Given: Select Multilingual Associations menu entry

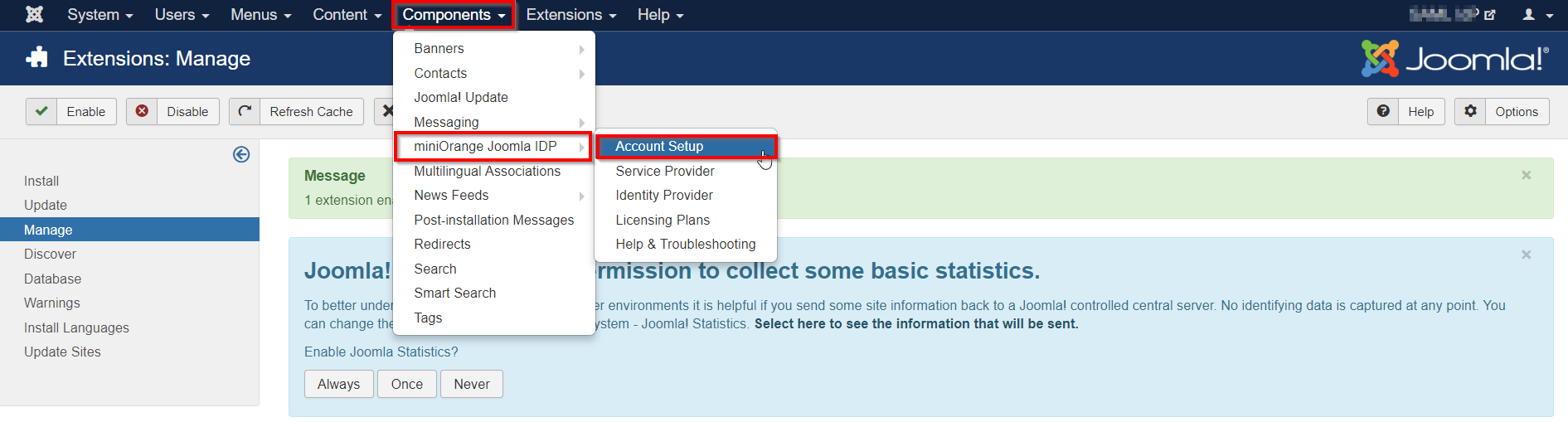Looking at the screenshot, I should pyautogui.click(x=493, y=171).
